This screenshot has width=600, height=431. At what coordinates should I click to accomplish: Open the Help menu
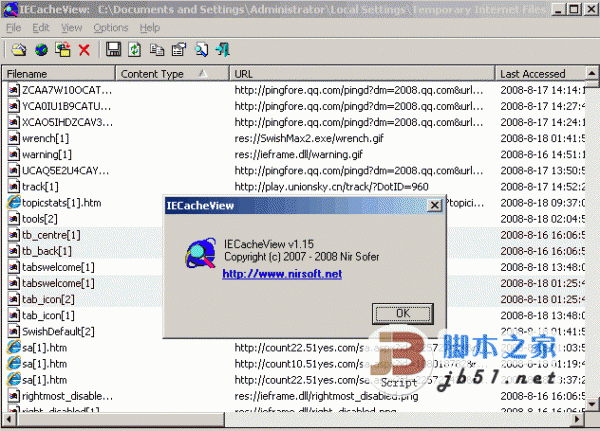150,28
